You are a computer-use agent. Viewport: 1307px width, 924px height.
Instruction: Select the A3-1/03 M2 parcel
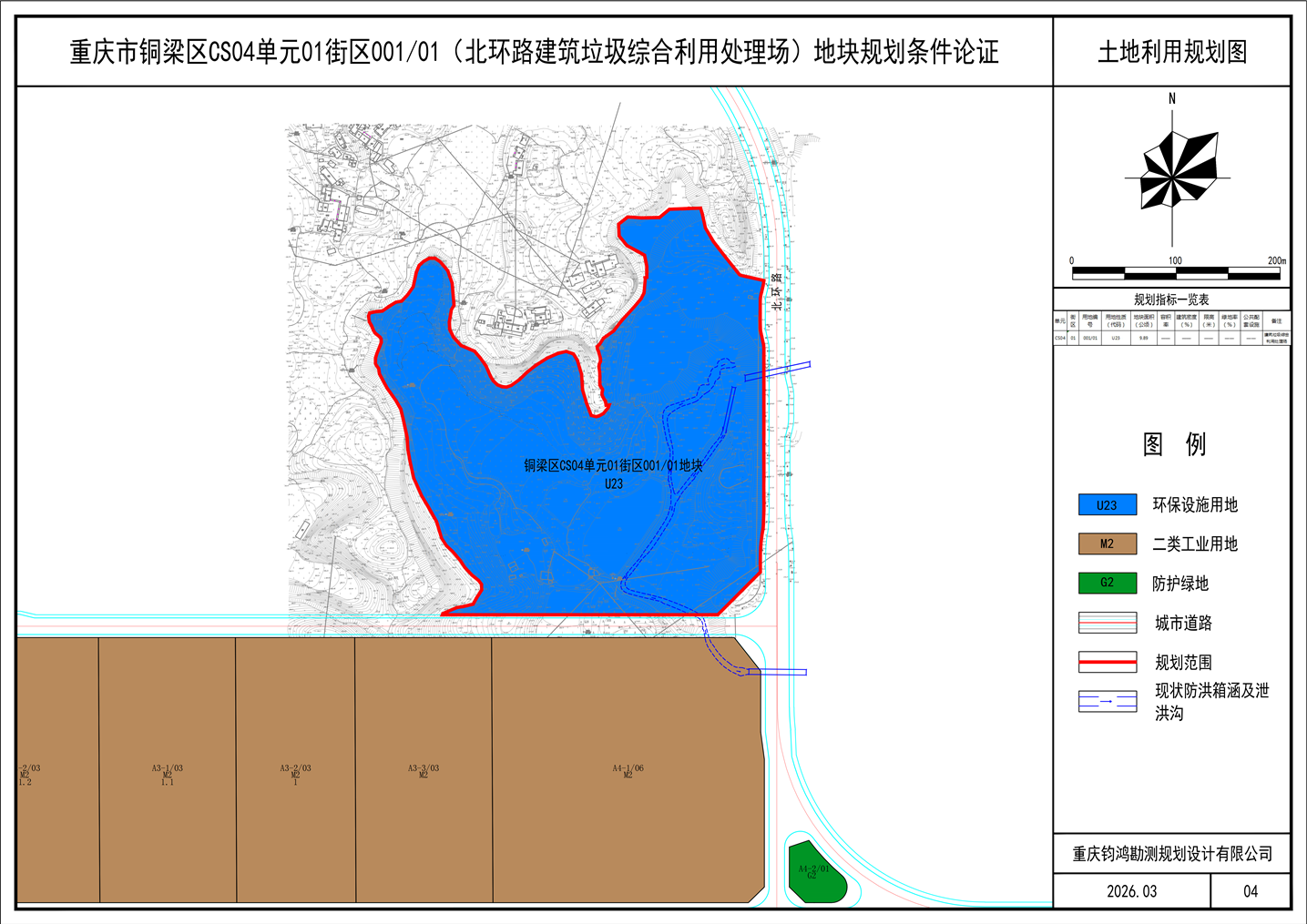[x=167, y=774]
